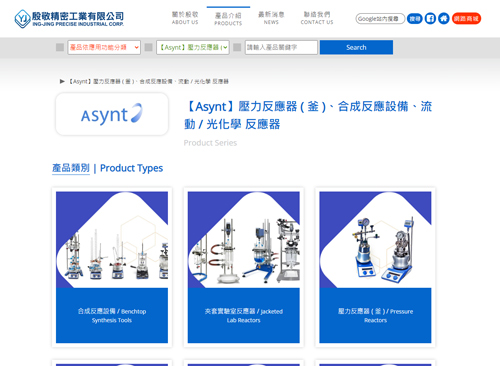Click the Benchtop Synthesis Tools caption text
The image size is (500, 366).
coord(112,316)
